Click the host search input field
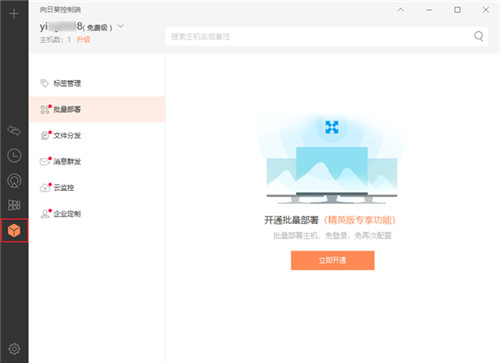The image size is (500, 363). (327, 36)
